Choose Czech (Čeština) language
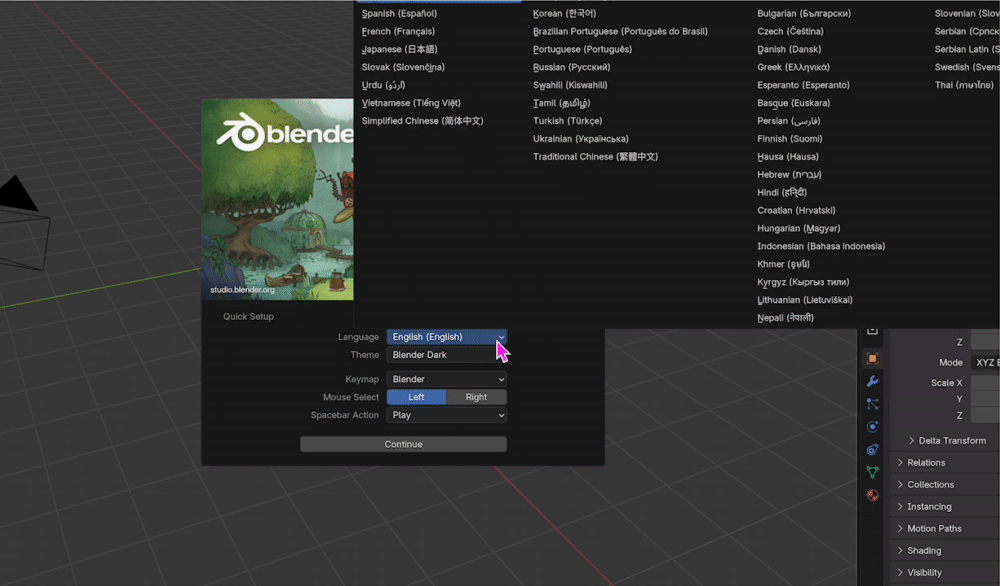The image size is (1000, 586). pos(790,31)
